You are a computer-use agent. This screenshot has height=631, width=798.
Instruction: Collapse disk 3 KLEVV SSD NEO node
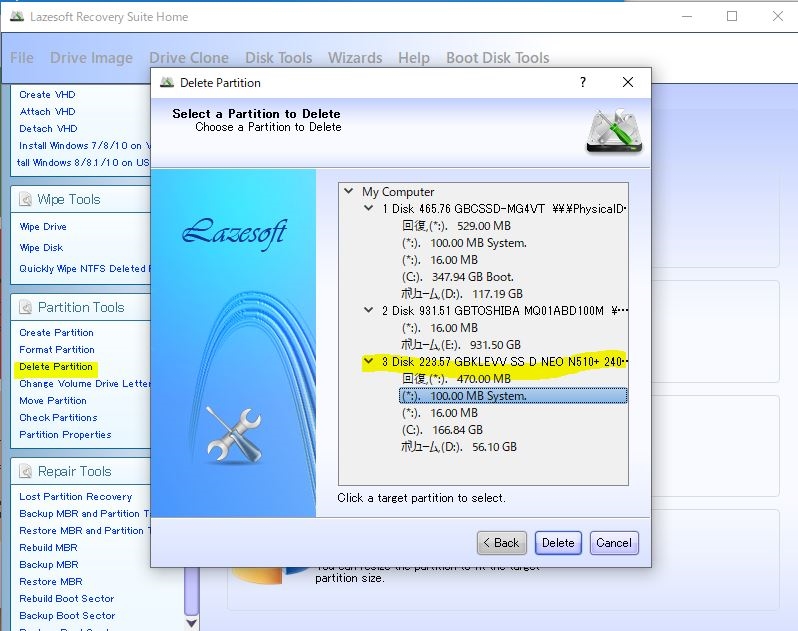(368, 361)
